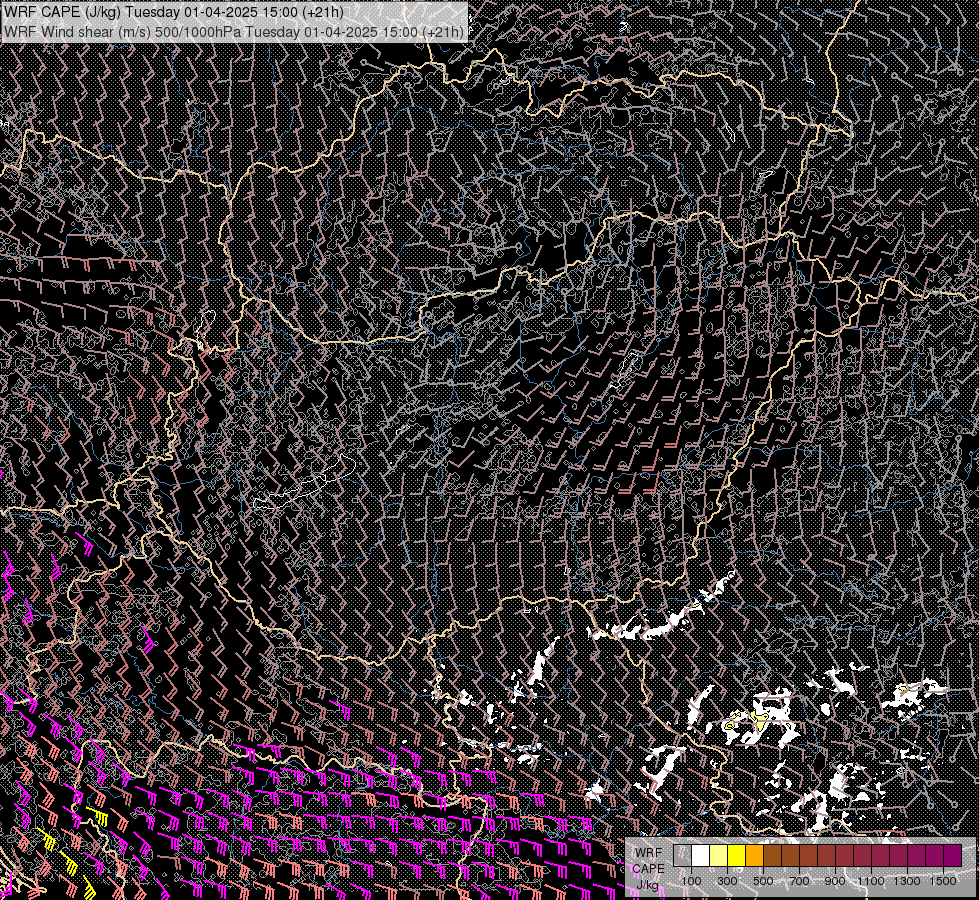The image size is (979, 900).
Task: Click the 'CAPE' label in the legend
Action: click(648, 869)
